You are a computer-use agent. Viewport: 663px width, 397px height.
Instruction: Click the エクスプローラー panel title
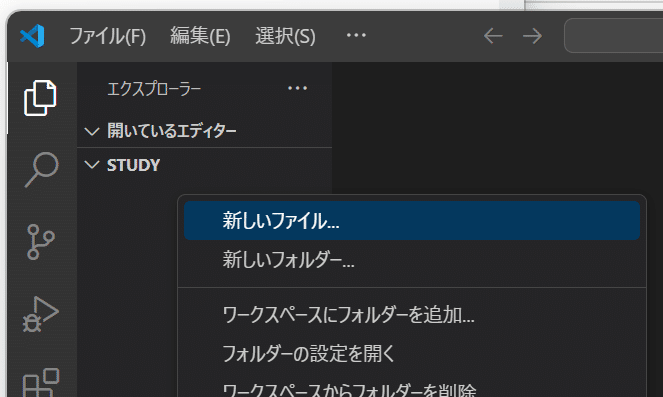[x=154, y=89]
